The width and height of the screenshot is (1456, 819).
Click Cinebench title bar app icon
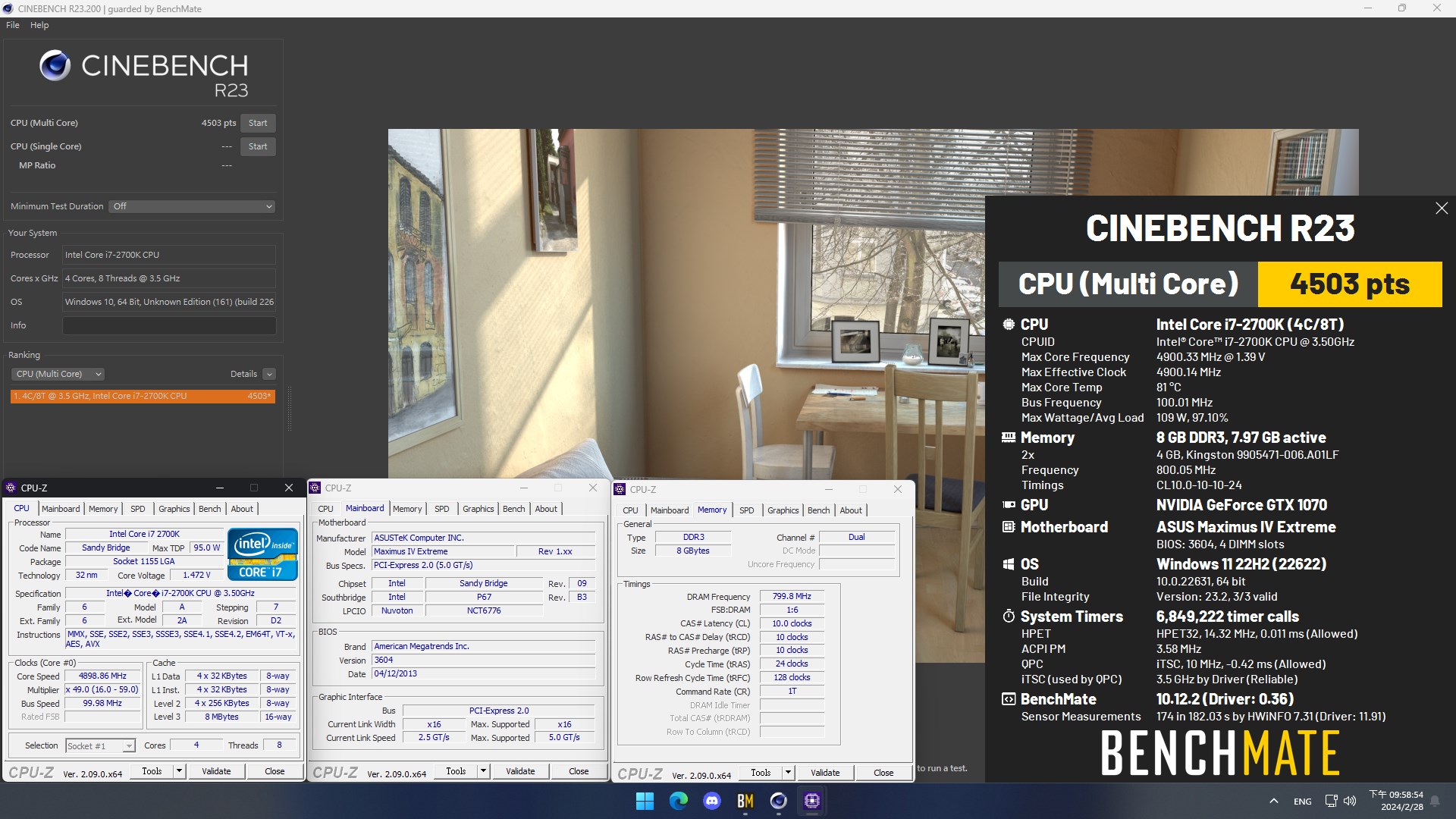(8, 8)
